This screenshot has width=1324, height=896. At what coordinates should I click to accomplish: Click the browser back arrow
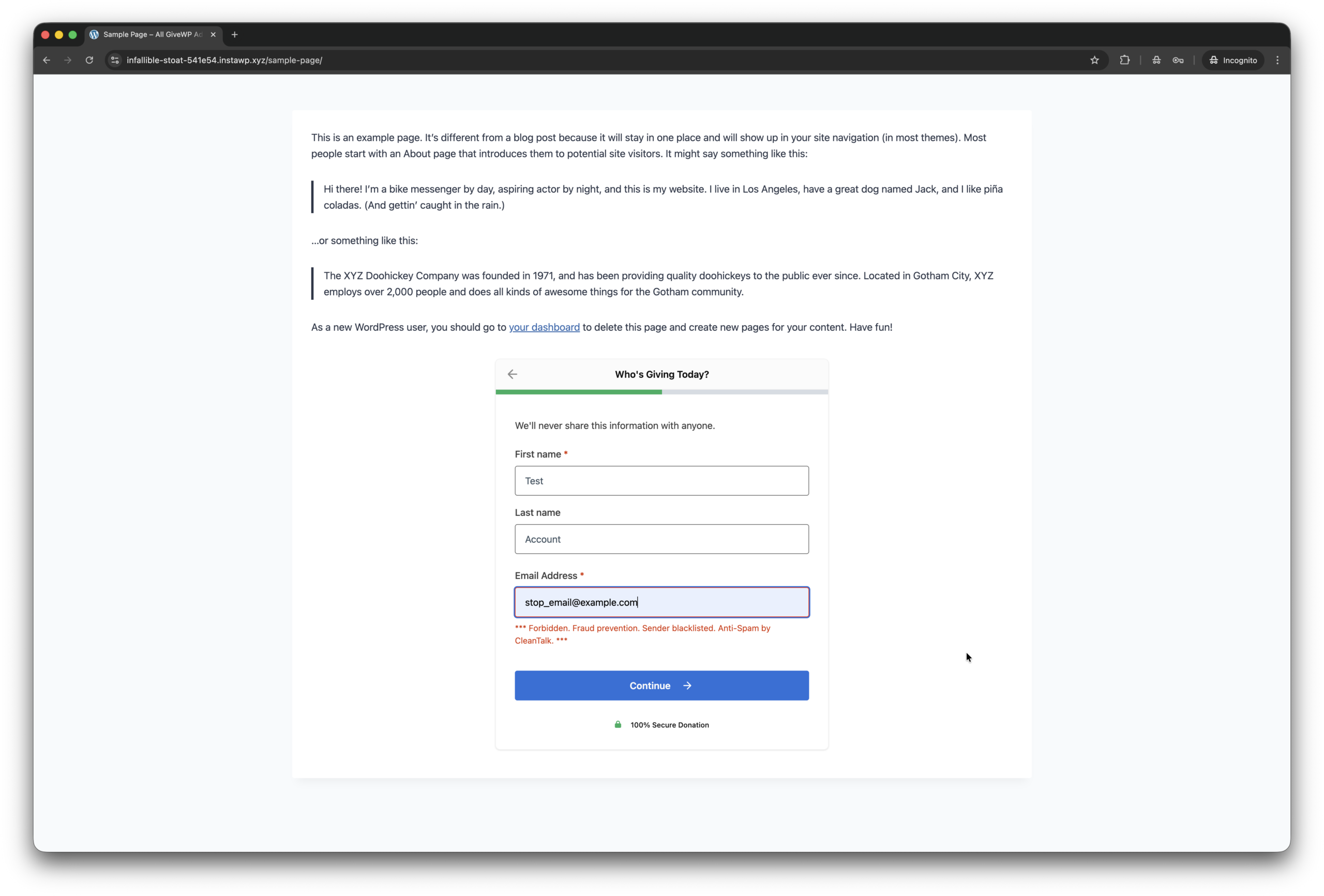click(47, 60)
